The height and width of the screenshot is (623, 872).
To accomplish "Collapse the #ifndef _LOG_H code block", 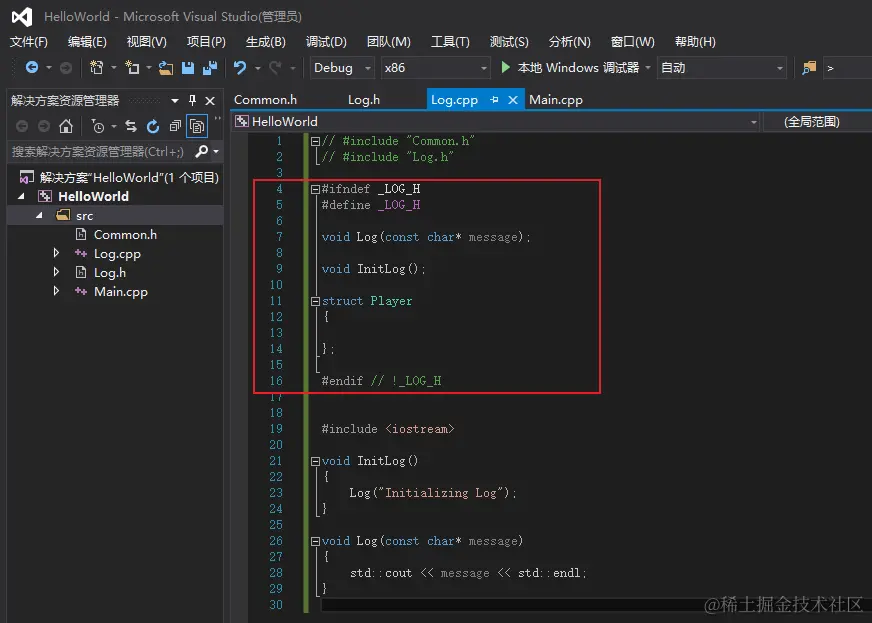I will tap(315, 189).
